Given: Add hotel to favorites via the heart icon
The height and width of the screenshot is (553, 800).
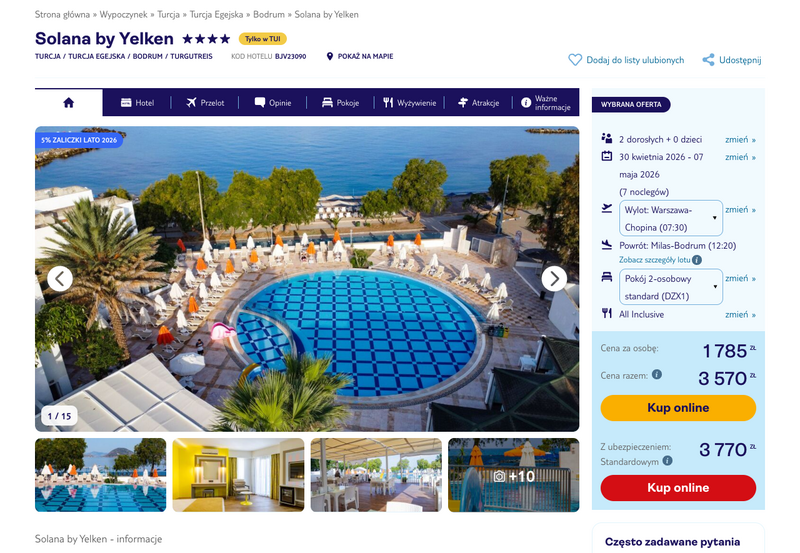Looking at the screenshot, I should [x=575, y=60].
